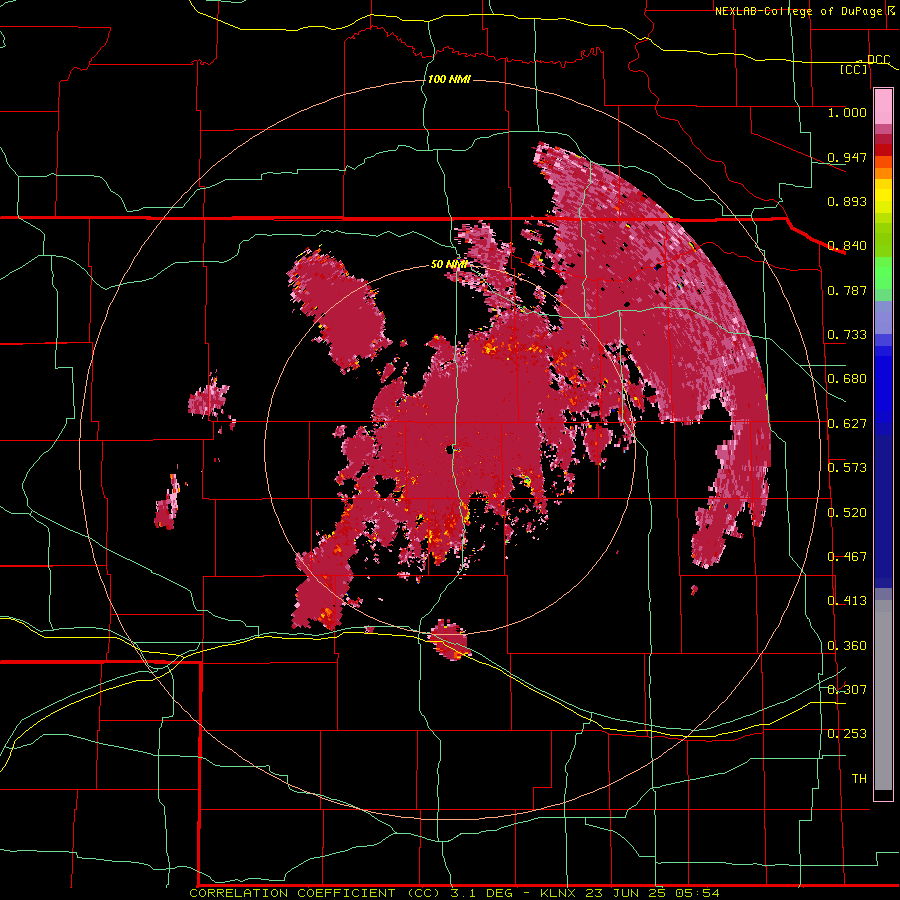Click the [CC] legend header

click(x=854, y=69)
